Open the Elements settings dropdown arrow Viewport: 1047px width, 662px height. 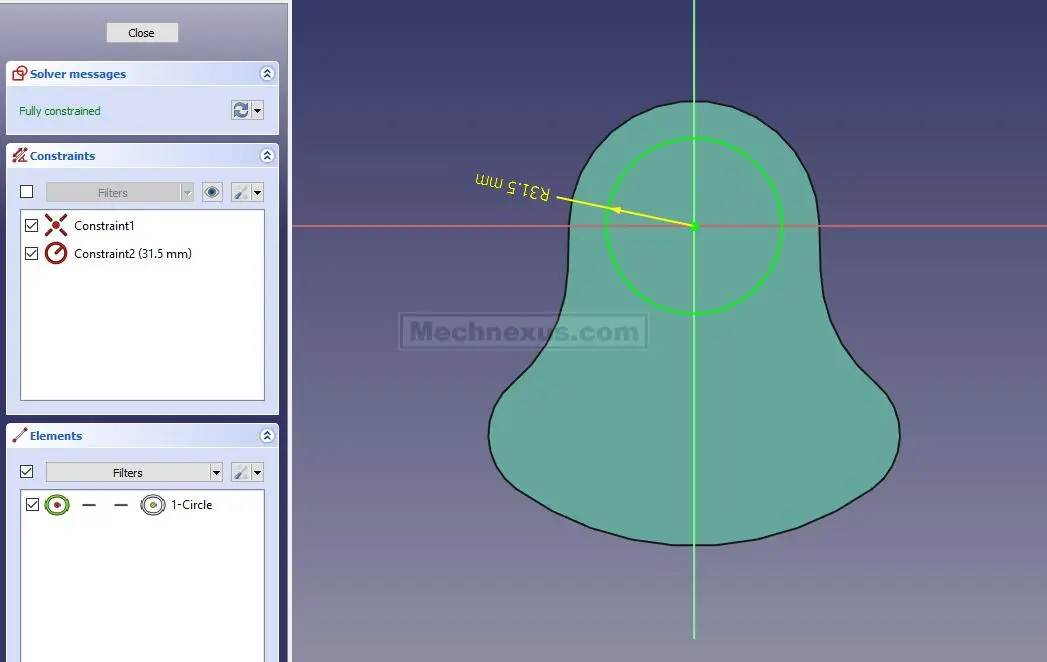[x=257, y=472]
